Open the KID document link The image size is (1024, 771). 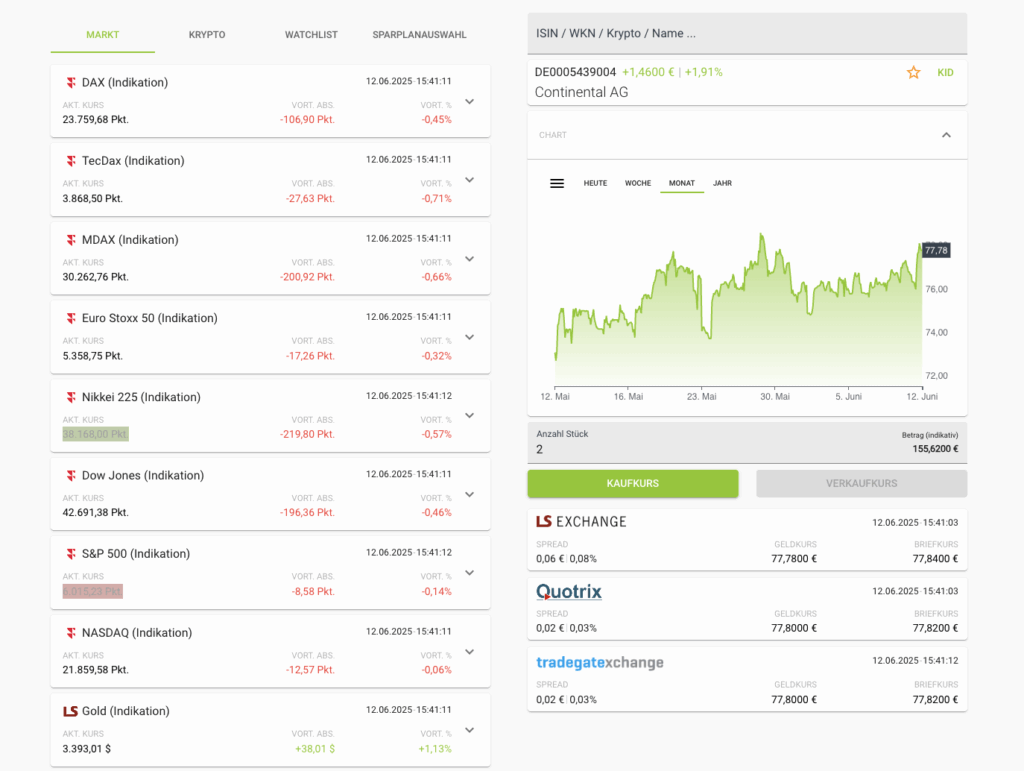click(x=945, y=72)
